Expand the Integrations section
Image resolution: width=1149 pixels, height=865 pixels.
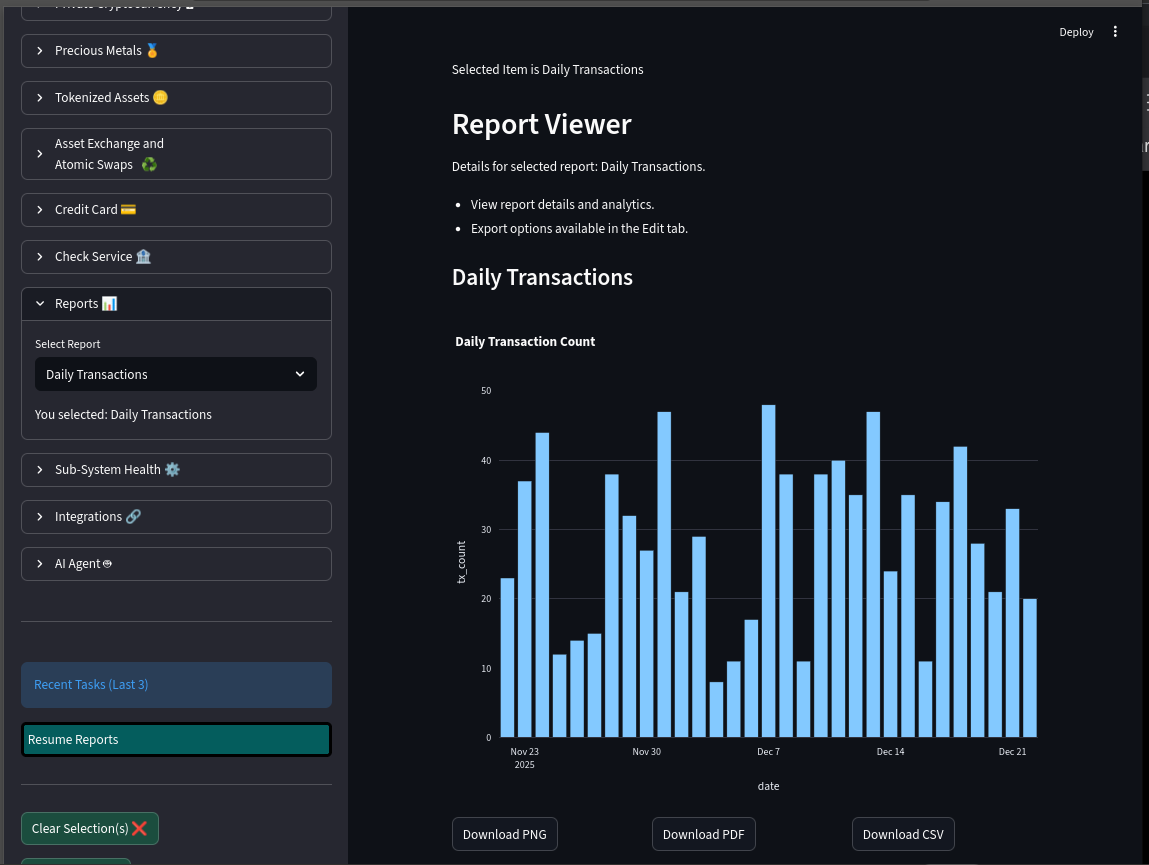point(176,517)
